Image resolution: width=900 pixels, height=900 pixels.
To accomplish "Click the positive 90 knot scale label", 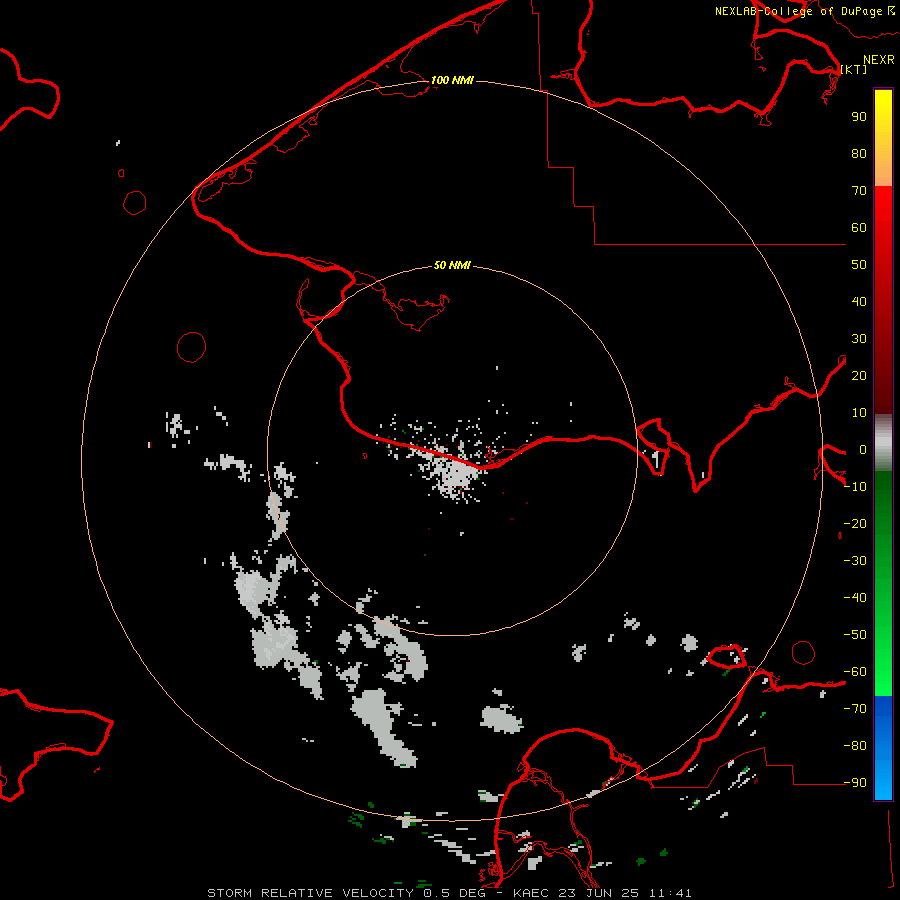I will (x=859, y=117).
